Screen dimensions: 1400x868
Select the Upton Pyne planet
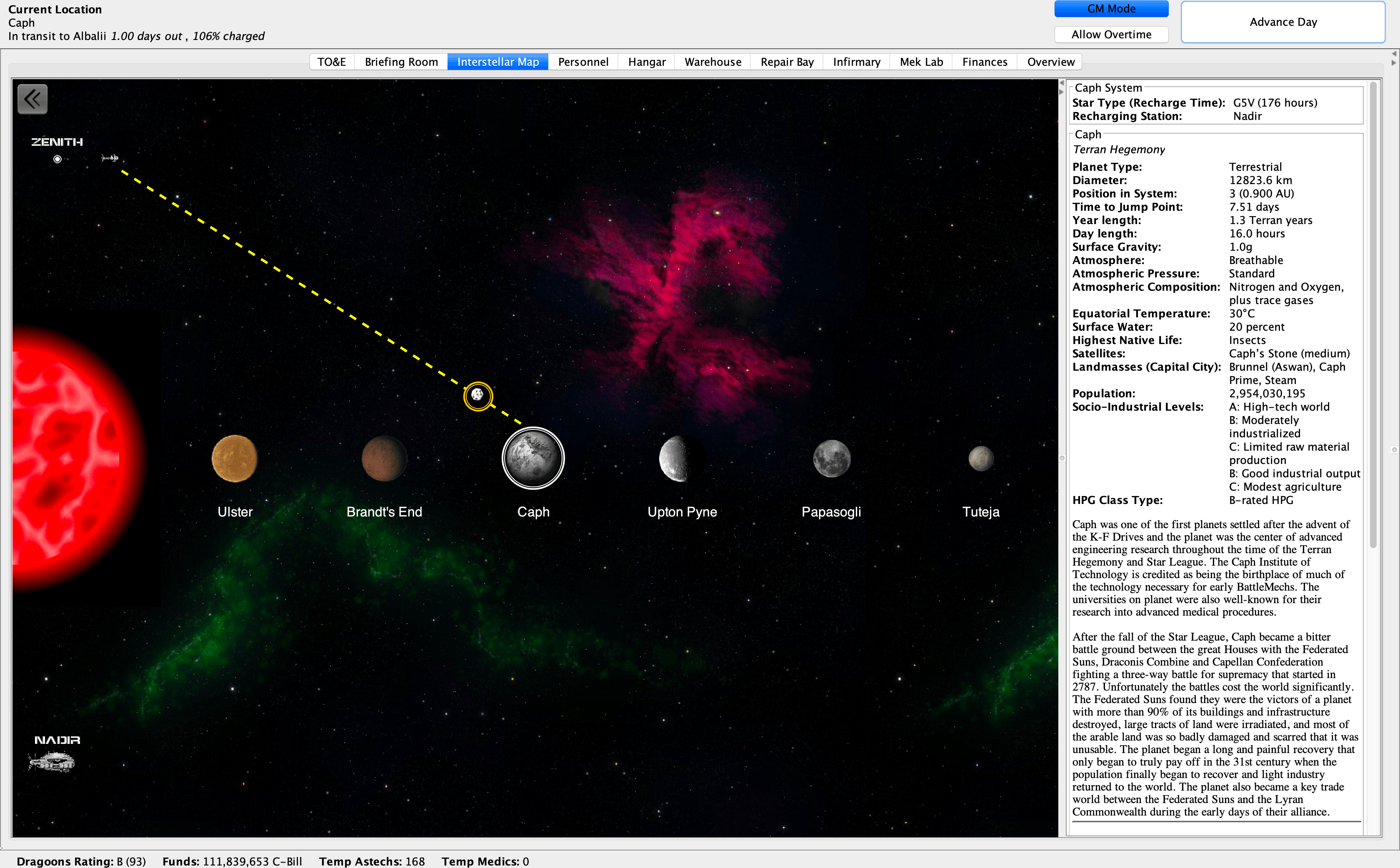[x=682, y=458]
